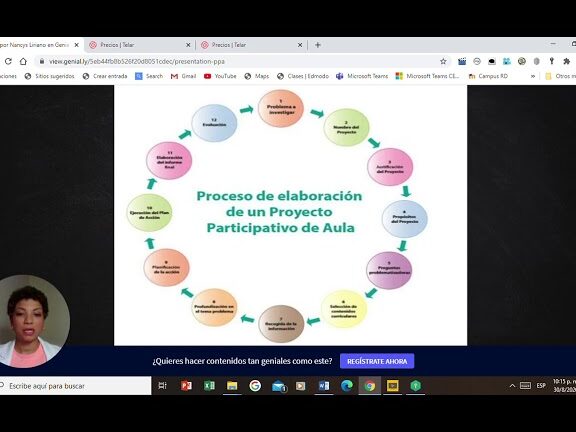This screenshot has width=576, height=432.
Task: Open the Mail app in taskbar
Action: (279, 386)
